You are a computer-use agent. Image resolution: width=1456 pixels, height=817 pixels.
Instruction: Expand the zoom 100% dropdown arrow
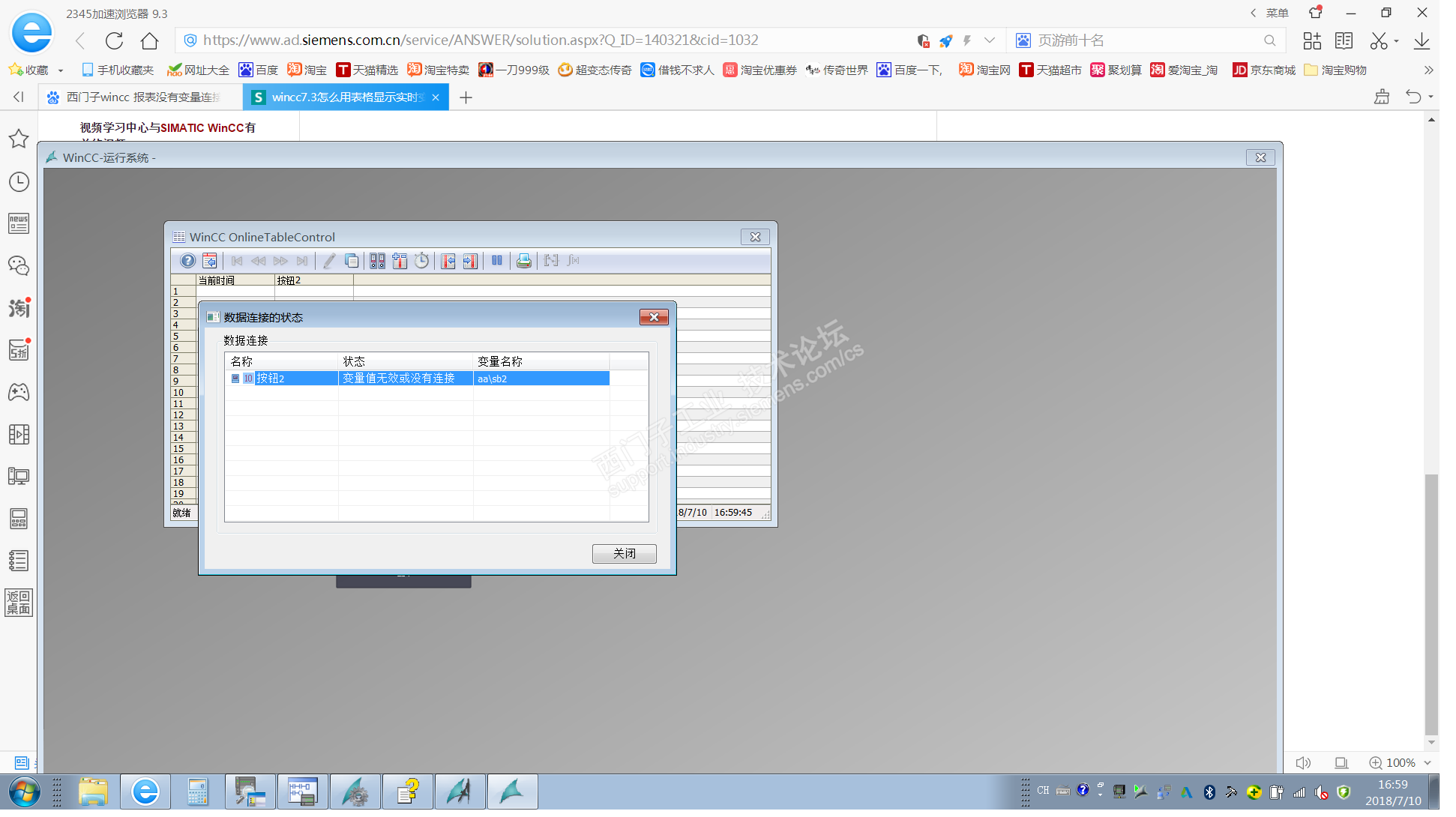pos(1427,763)
